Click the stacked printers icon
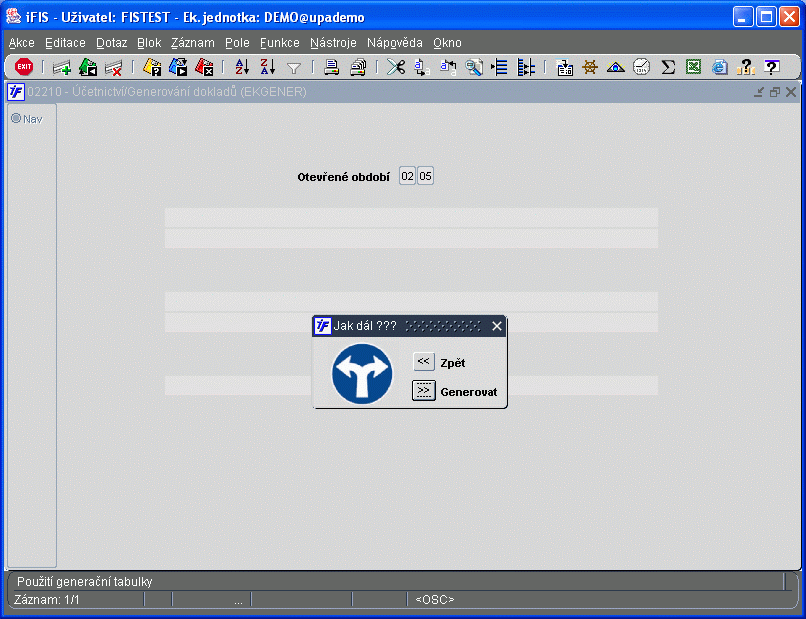Screen dimensions: 806x619 click(358, 67)
